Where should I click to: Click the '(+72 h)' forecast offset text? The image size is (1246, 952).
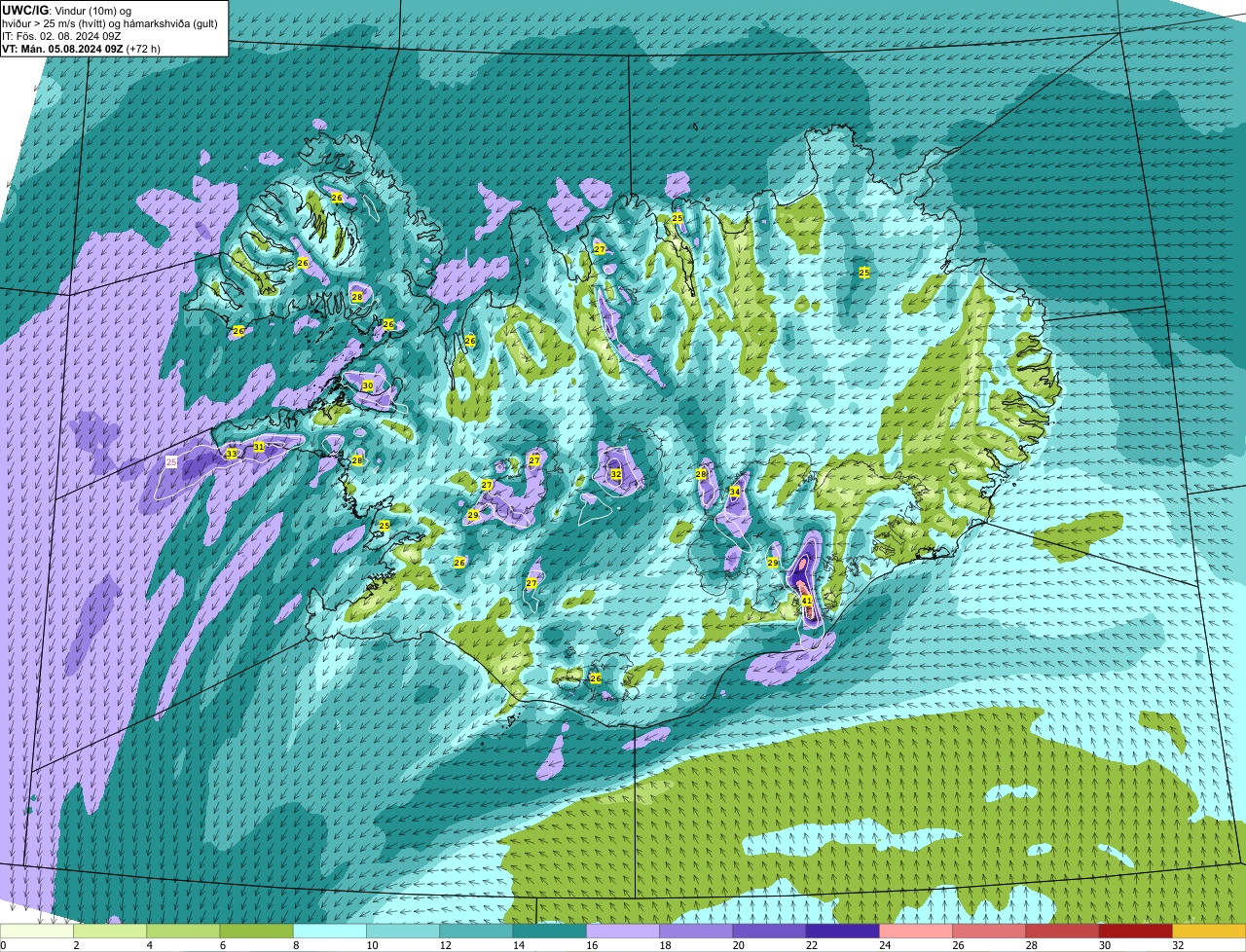143,49
